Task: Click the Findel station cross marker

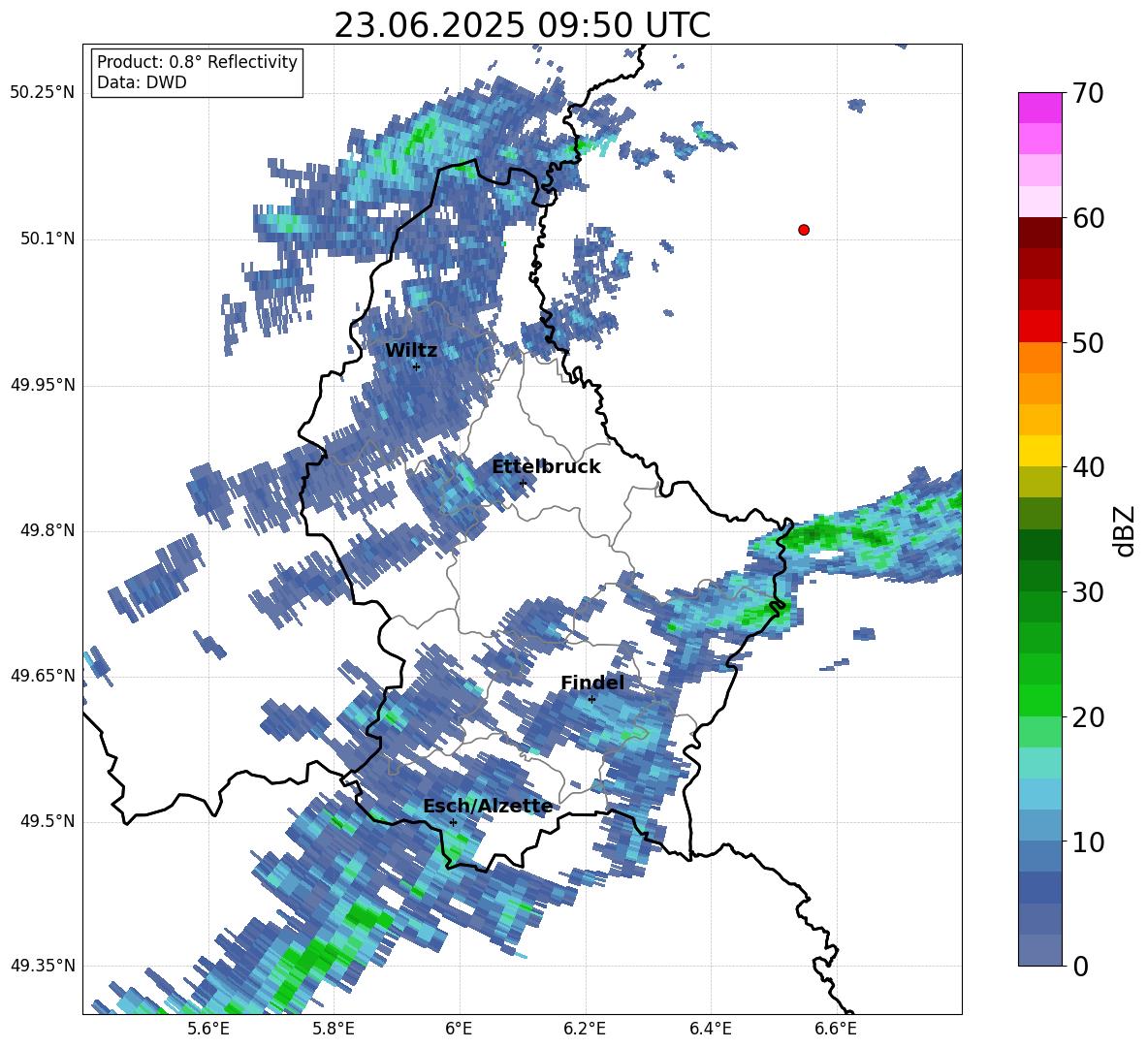Action: click(x=591, y=699)
